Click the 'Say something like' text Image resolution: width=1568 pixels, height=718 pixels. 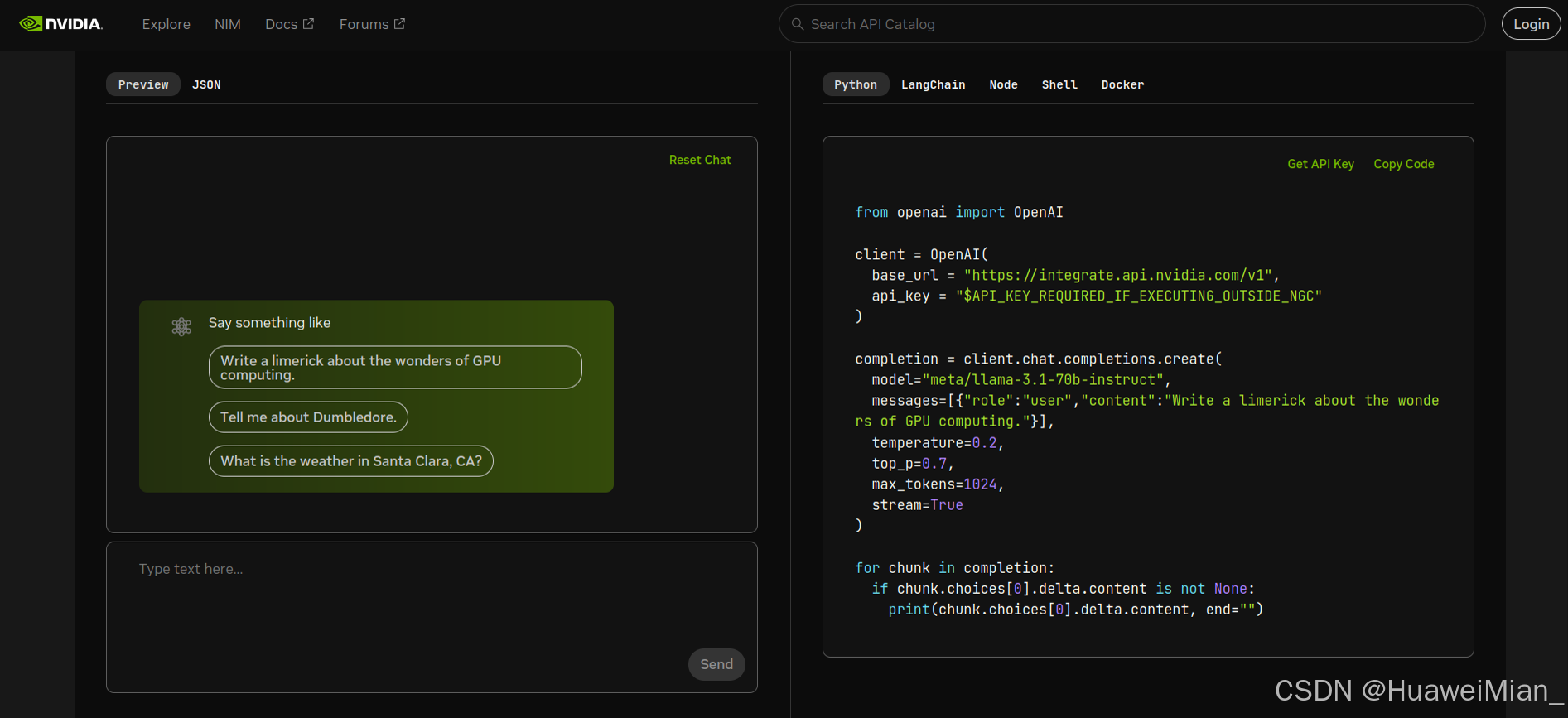pyautogui.click(x=269, y=323)
